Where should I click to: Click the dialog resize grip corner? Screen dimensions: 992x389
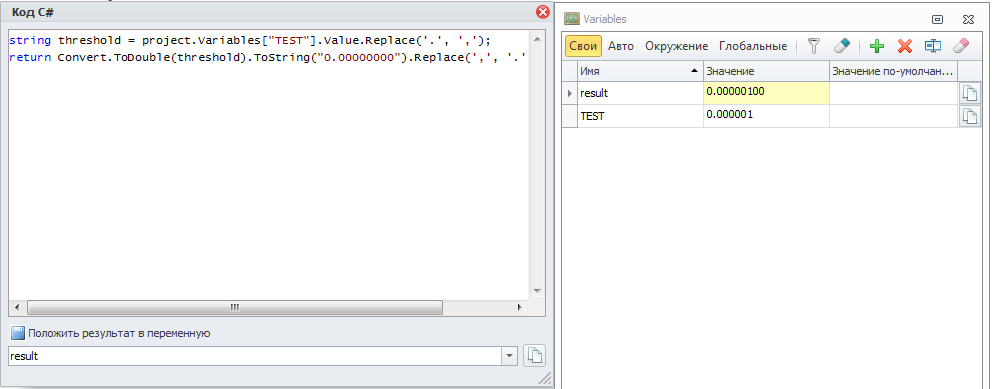tap(545, 378)
